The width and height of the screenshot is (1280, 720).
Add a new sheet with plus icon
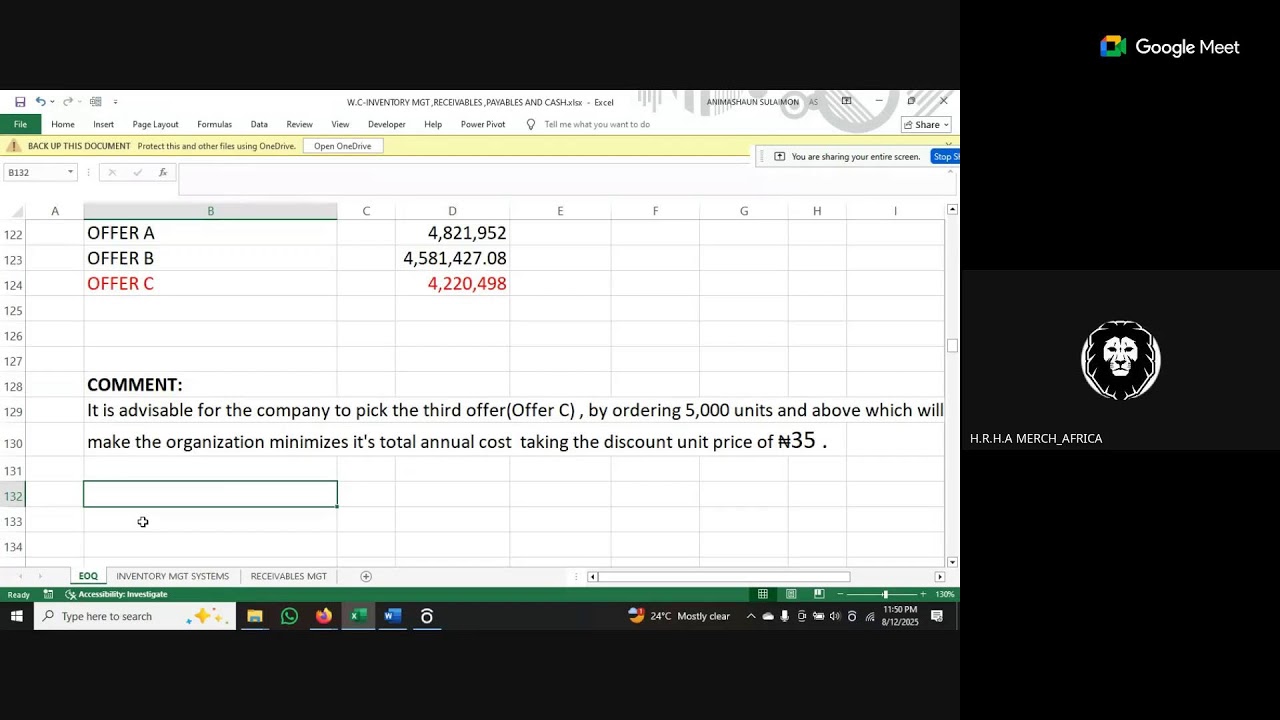tap(366, 576)
